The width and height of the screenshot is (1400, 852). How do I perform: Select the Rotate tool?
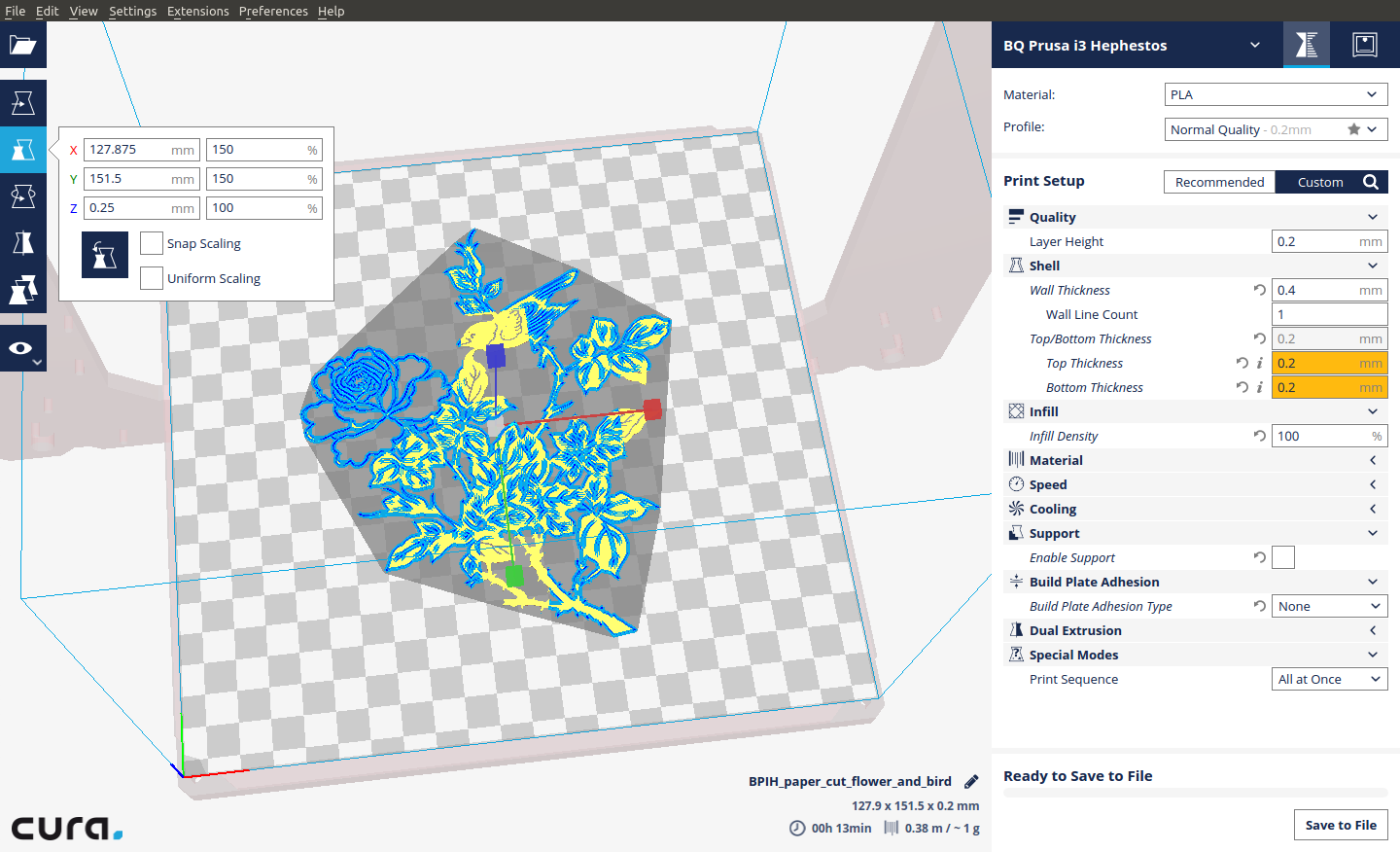23,196
